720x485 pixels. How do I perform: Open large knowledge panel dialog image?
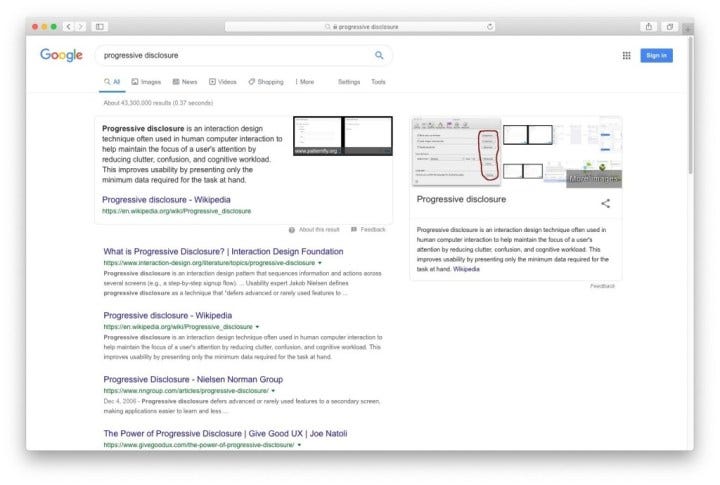click(456, 151)
